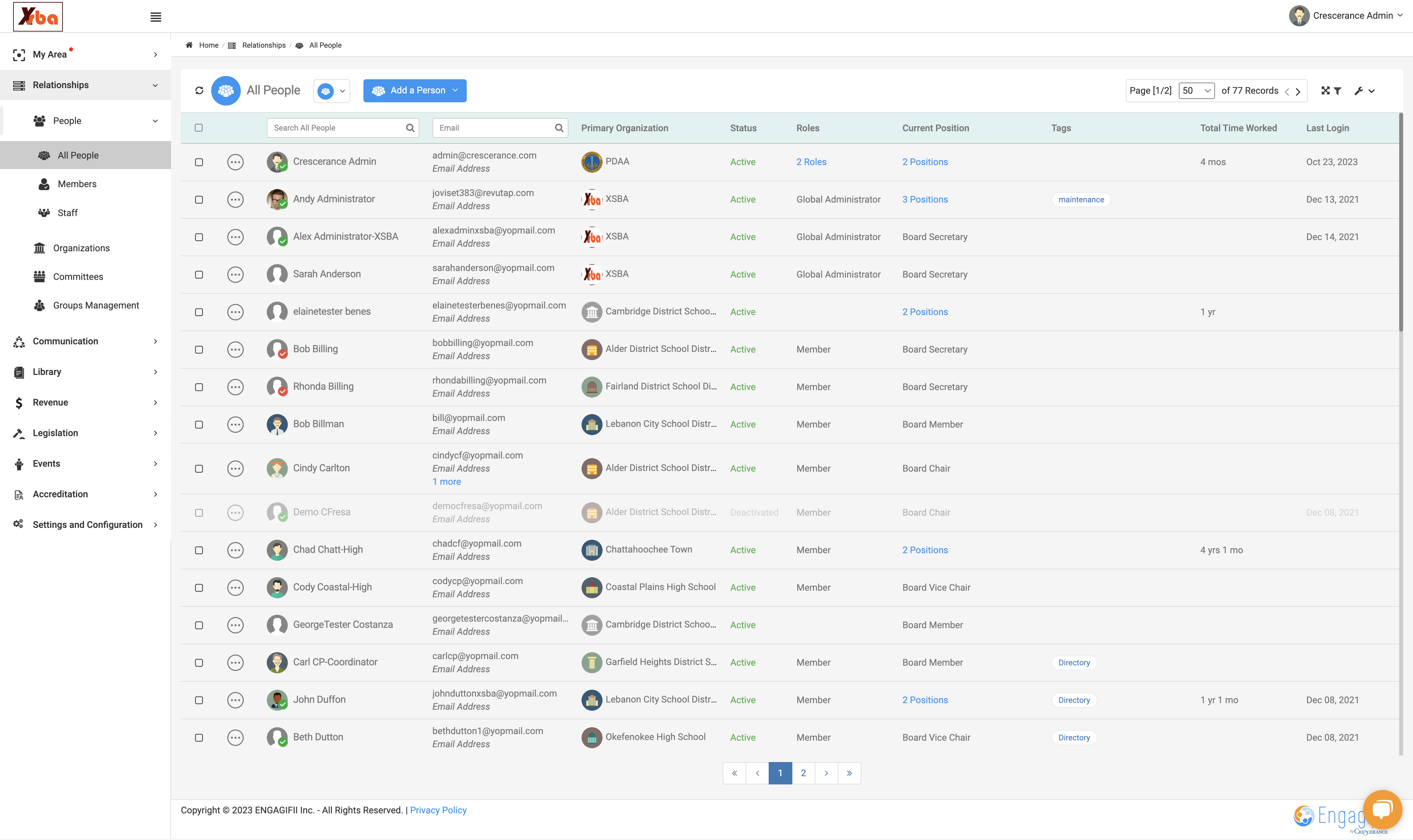Open the Privacy Policy link
Image resolution: width=1413 pixels, height=840 pixels.
438,810
